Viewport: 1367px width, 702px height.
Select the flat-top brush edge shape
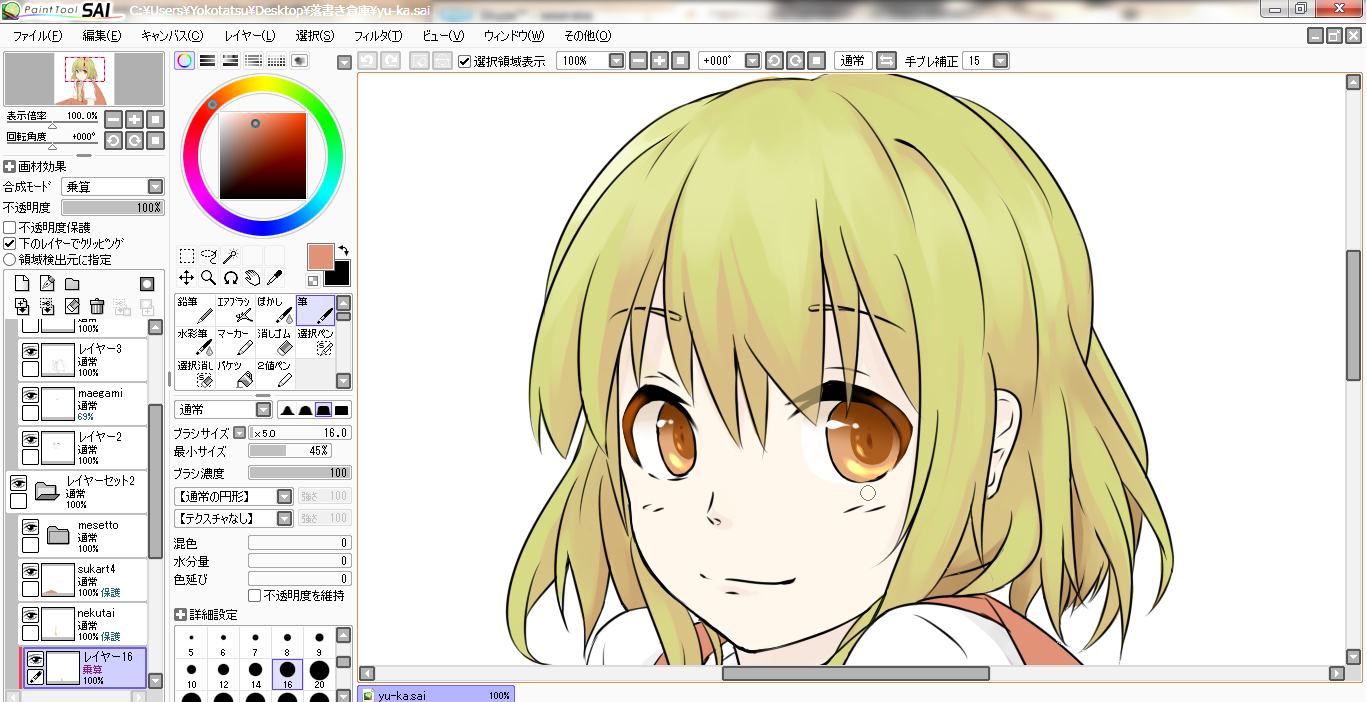323,410
